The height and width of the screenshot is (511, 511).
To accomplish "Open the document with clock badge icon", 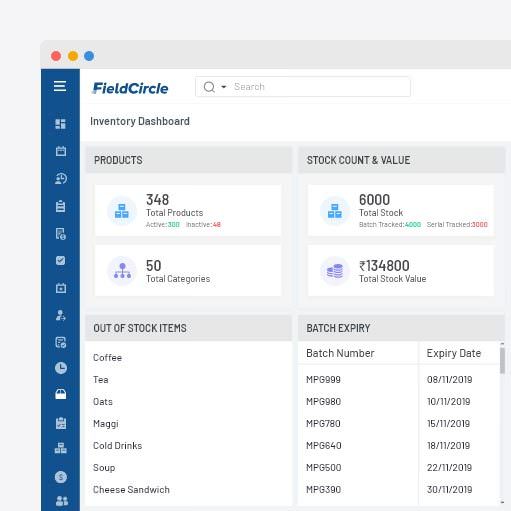I will coord(61,234).
